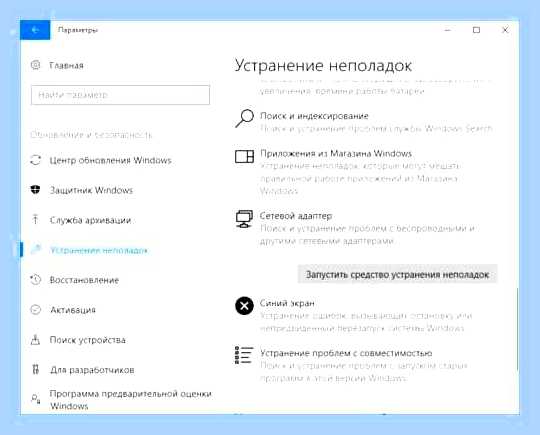The width and height of the screenshot is (540, 435).
Task: Maximize the Параметры window
Action: 476,30
